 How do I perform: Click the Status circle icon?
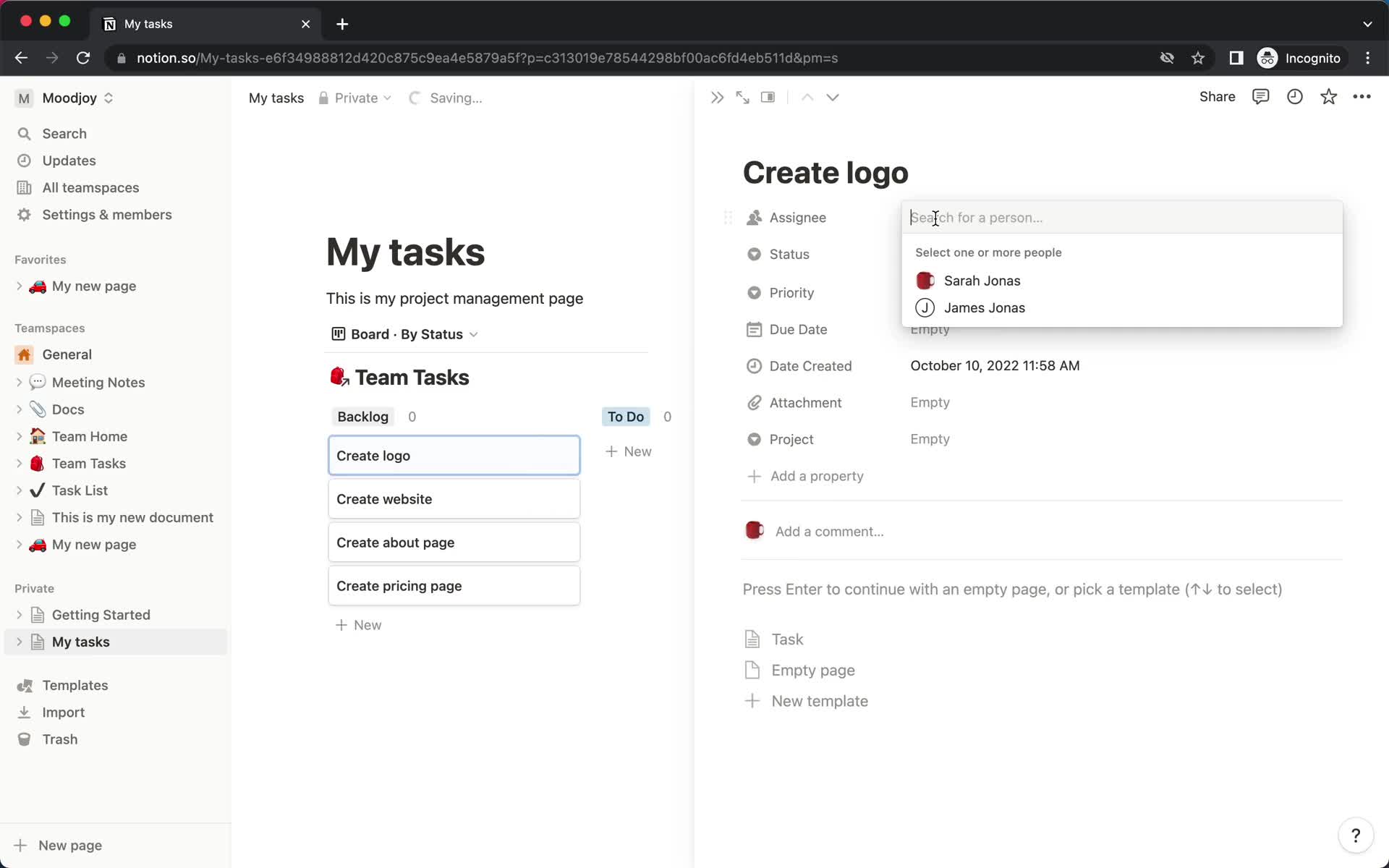[753, 253]
